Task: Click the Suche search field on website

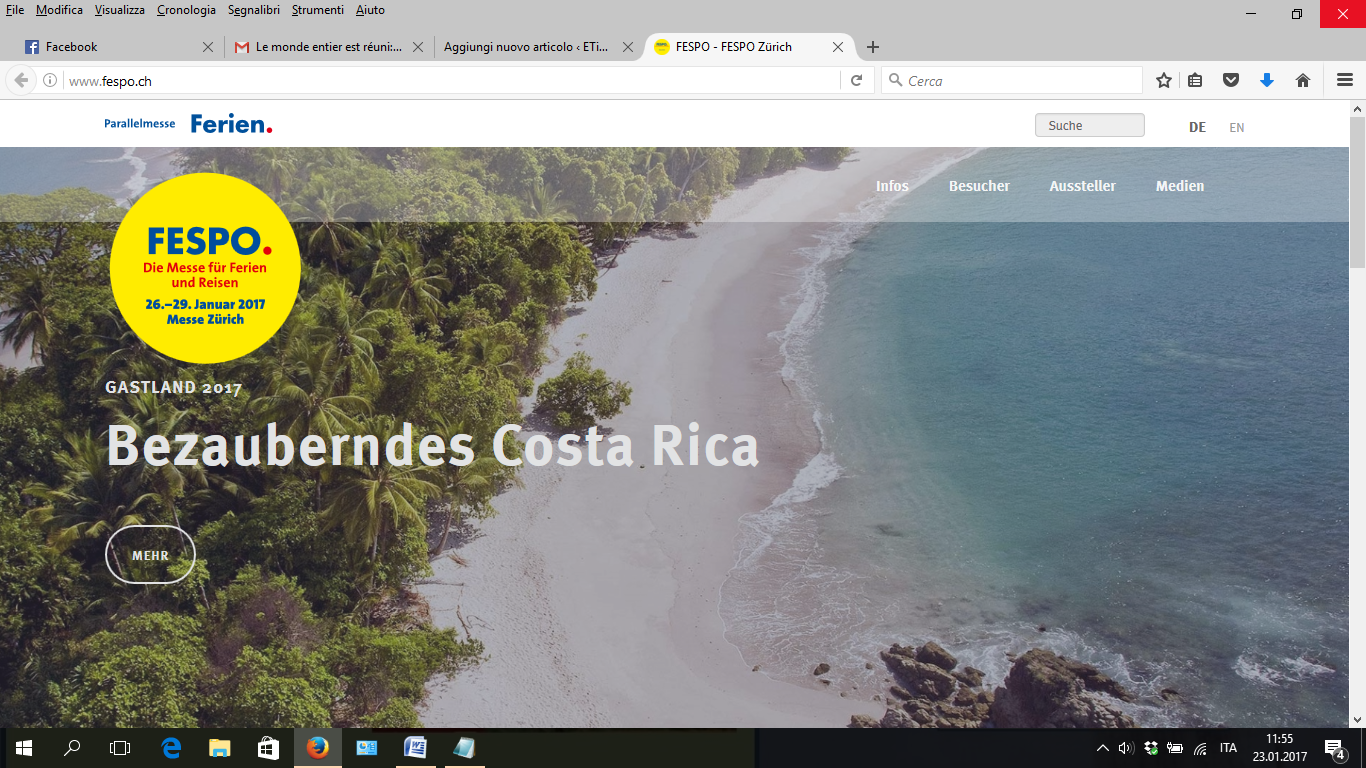Action: pos(1090,126)
